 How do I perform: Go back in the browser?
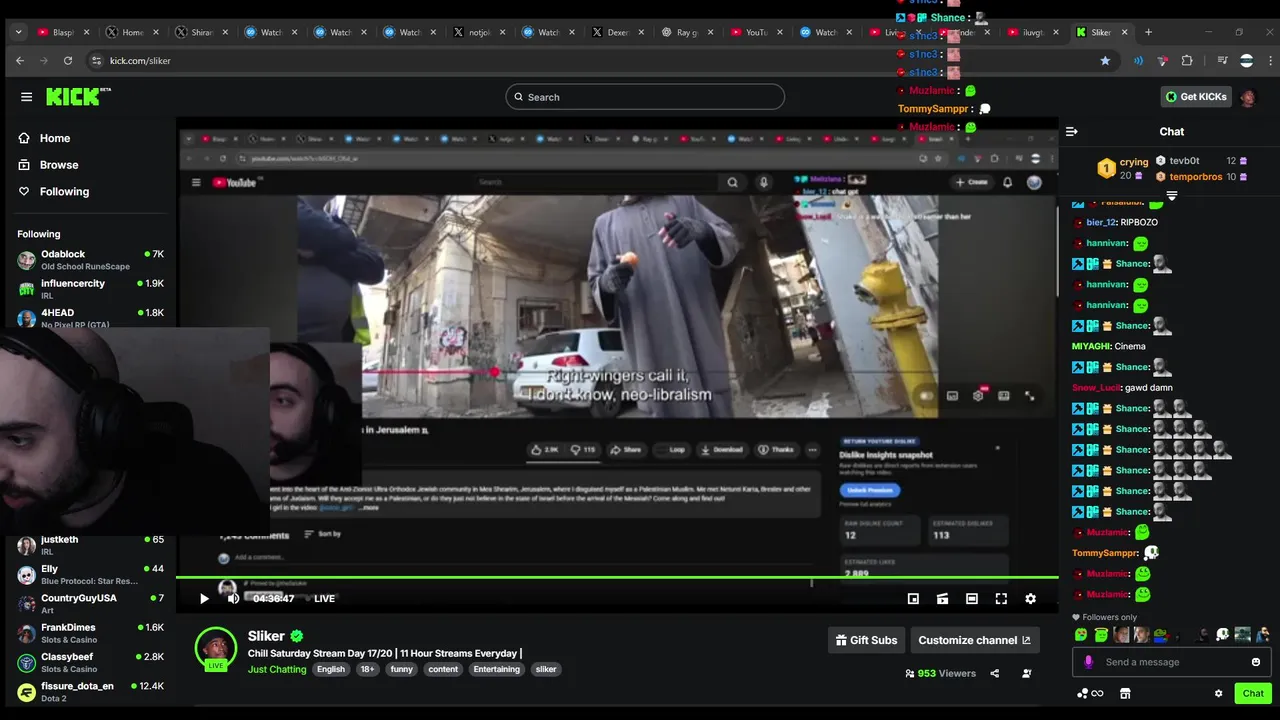(x=19, y=60)
